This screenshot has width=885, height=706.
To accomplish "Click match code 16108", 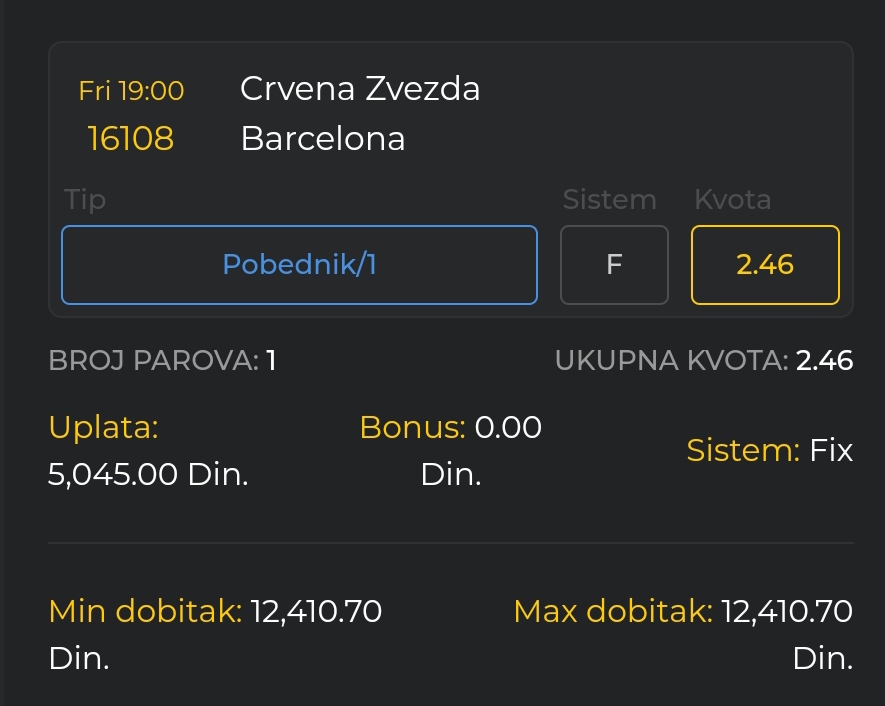I will [x=130, y=138].
